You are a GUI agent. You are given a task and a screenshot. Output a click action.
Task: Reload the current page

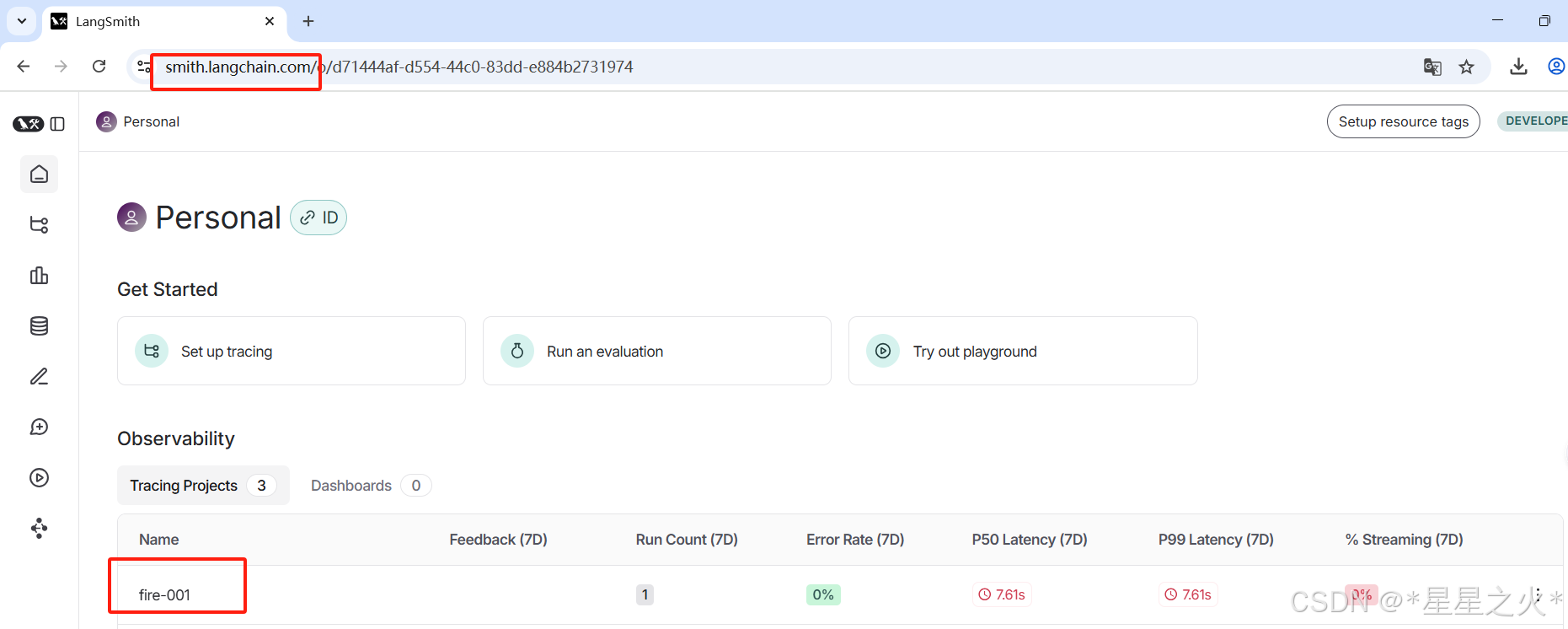coord(99,67)
